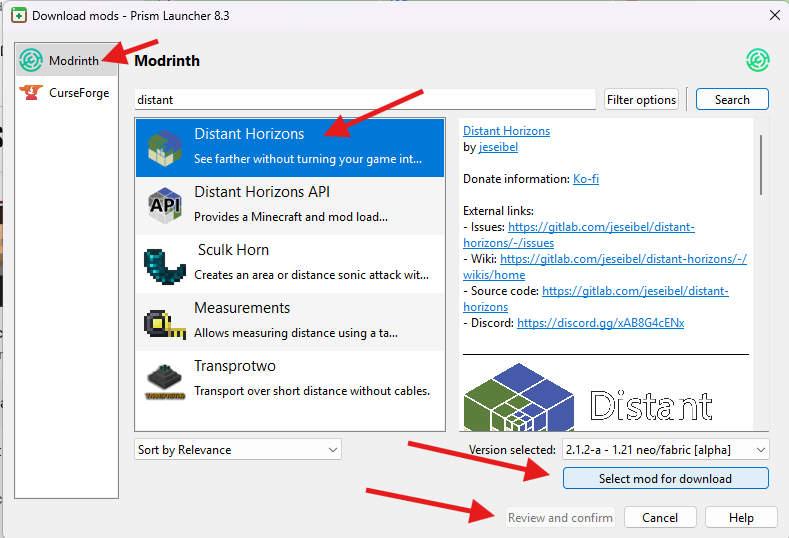Select the Modrinth provider tab
789x538 pixels.
click(x=66, y=60)
